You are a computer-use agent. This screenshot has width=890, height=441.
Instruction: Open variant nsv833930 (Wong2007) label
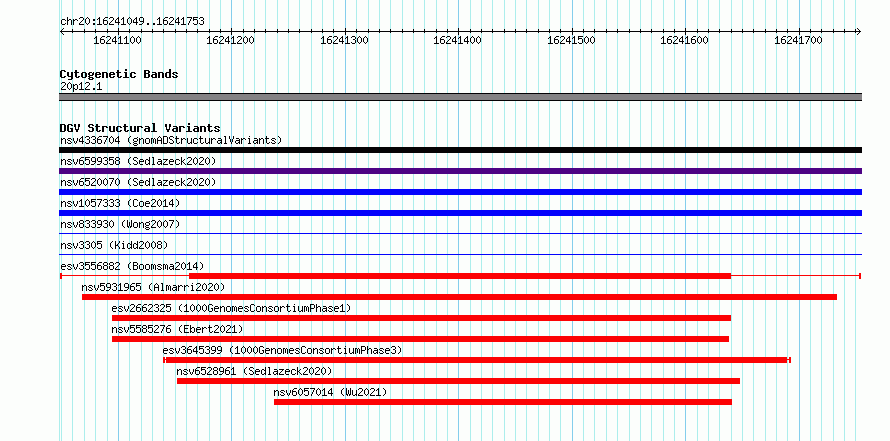point(120,224)
